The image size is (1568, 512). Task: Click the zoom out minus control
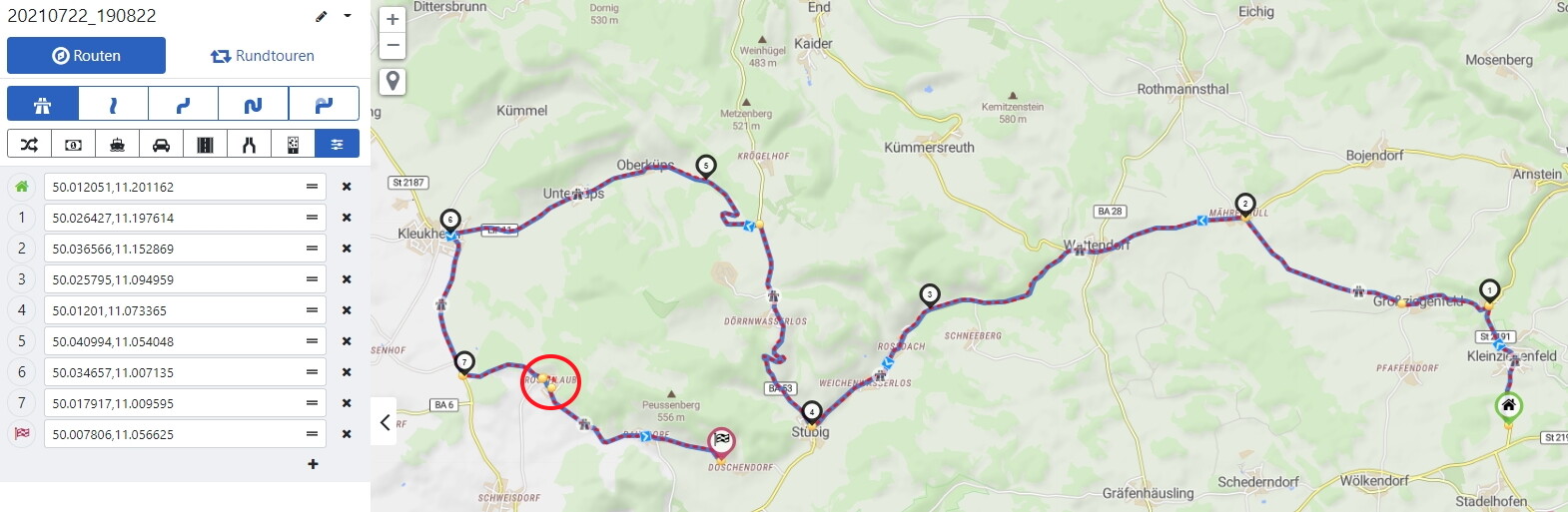[392, 45]
